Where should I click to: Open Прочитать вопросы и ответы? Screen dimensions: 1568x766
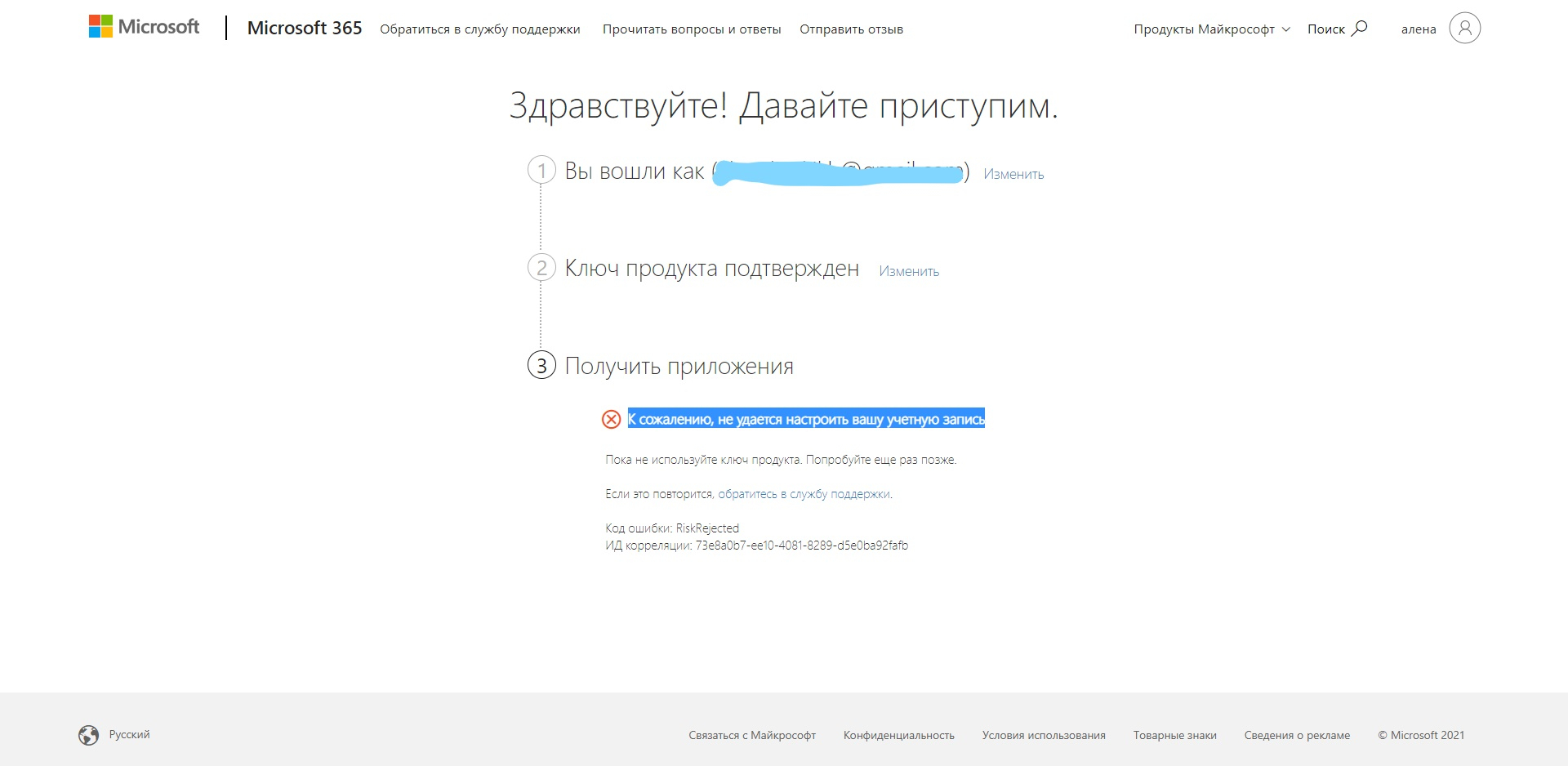tap(692, 29)
